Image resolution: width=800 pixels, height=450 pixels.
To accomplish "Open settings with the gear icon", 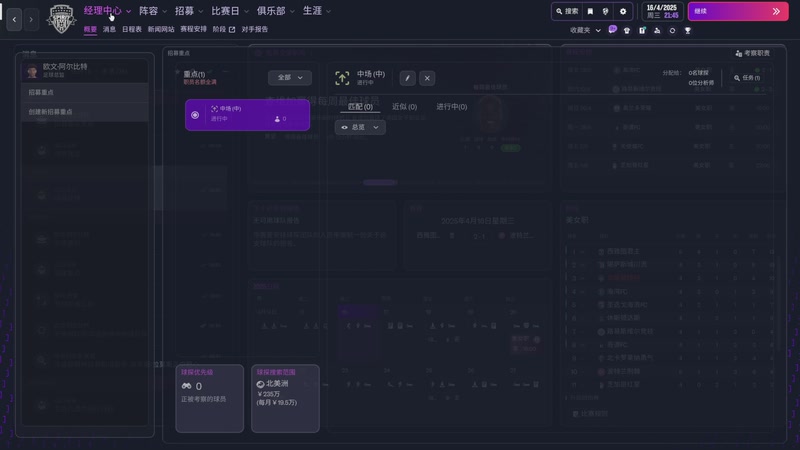I will (623, 11).
